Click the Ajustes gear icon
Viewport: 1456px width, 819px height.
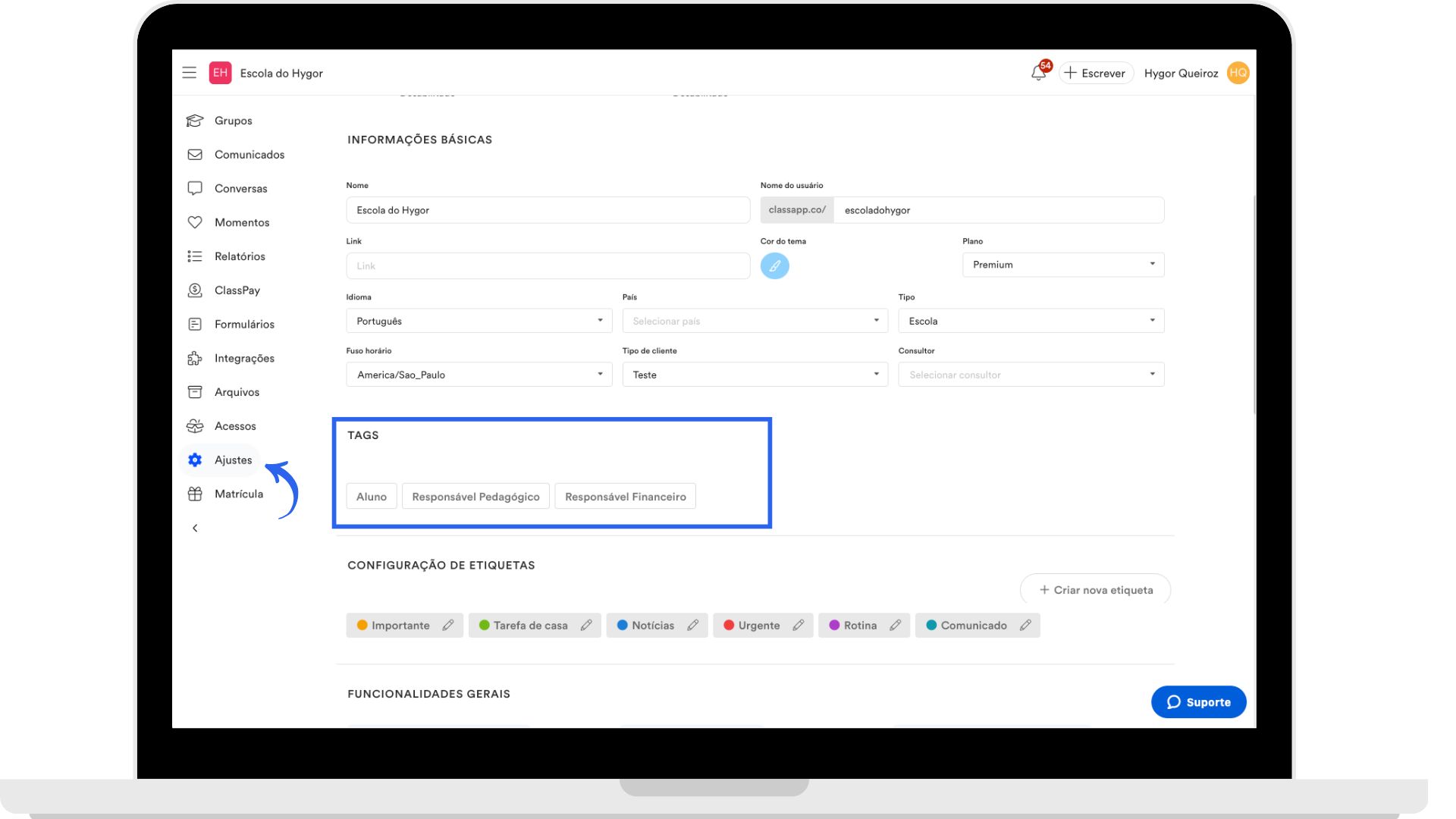point(195,460)
